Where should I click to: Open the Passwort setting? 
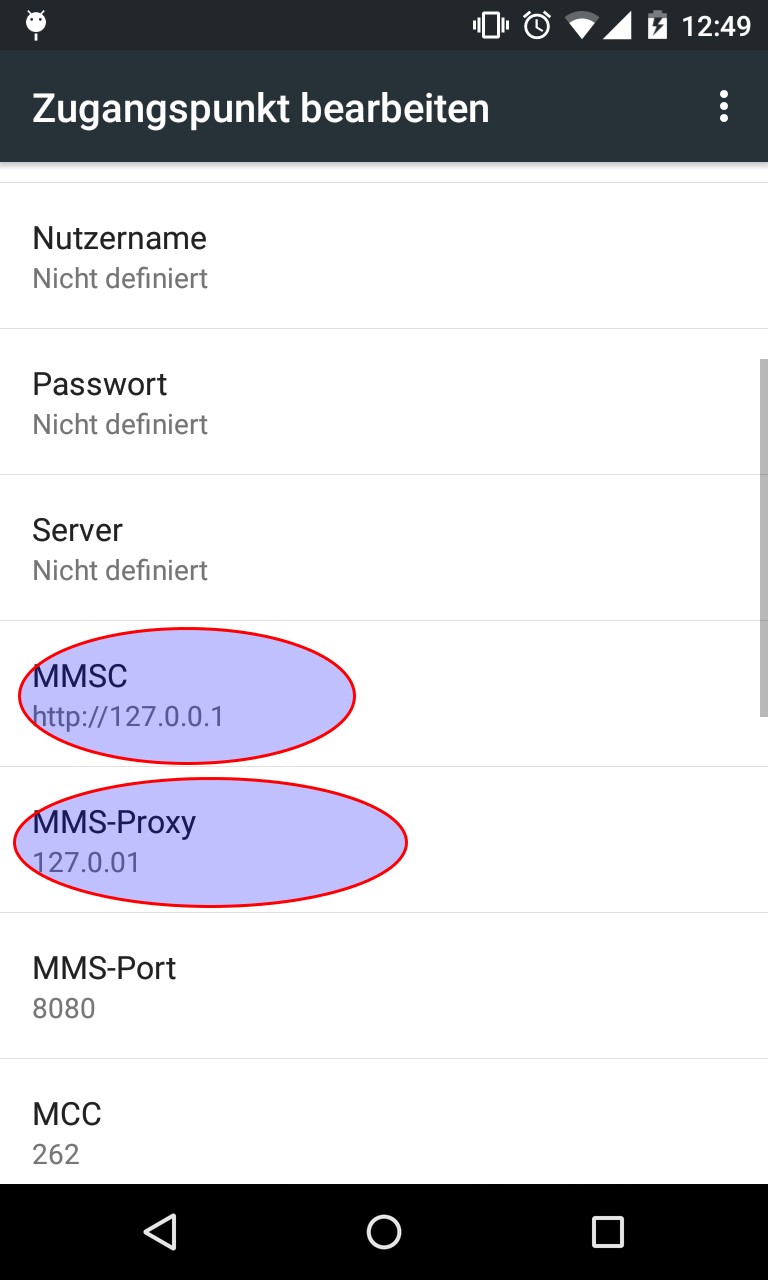click(x=384, y=402)
